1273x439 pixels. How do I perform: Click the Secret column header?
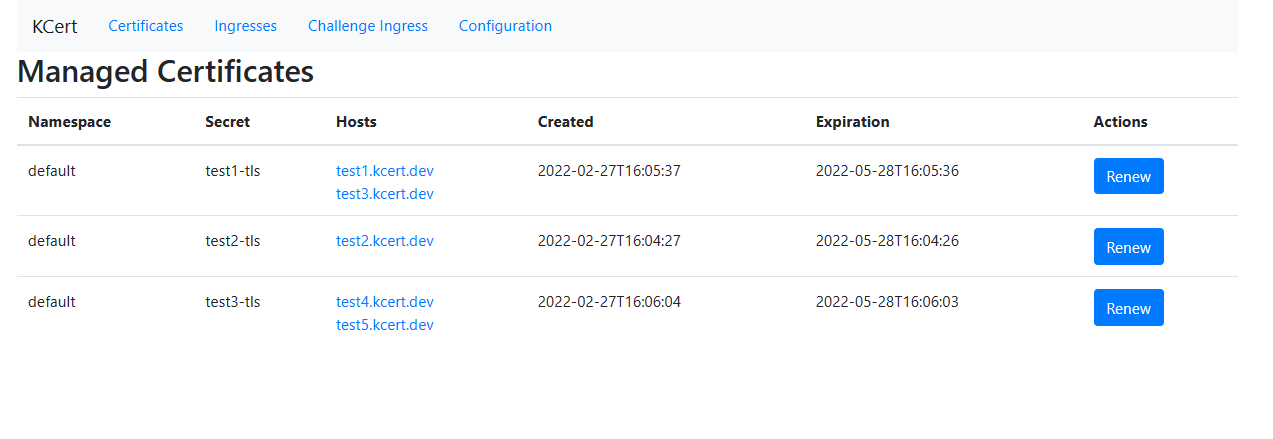pyautogui.click(x=227, y=122)
